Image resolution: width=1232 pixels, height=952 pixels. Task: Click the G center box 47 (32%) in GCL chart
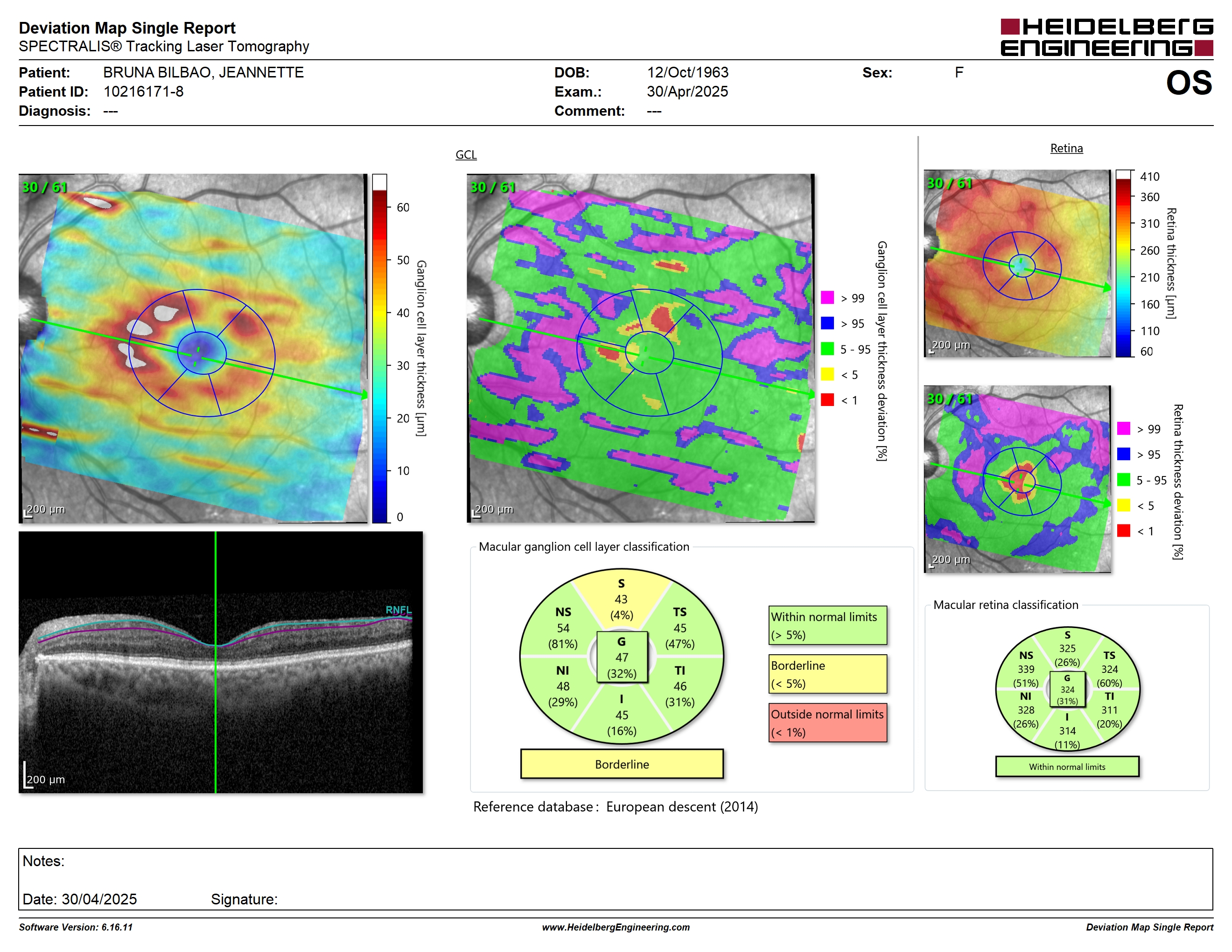click(x=622, y=657)
